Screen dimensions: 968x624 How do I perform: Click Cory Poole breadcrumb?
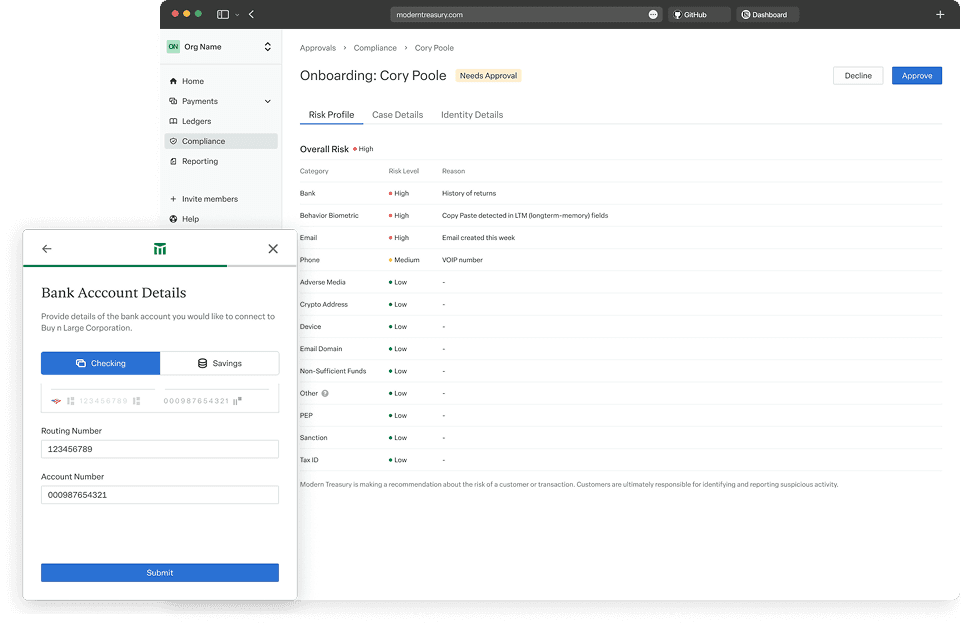tap(434, 48)
